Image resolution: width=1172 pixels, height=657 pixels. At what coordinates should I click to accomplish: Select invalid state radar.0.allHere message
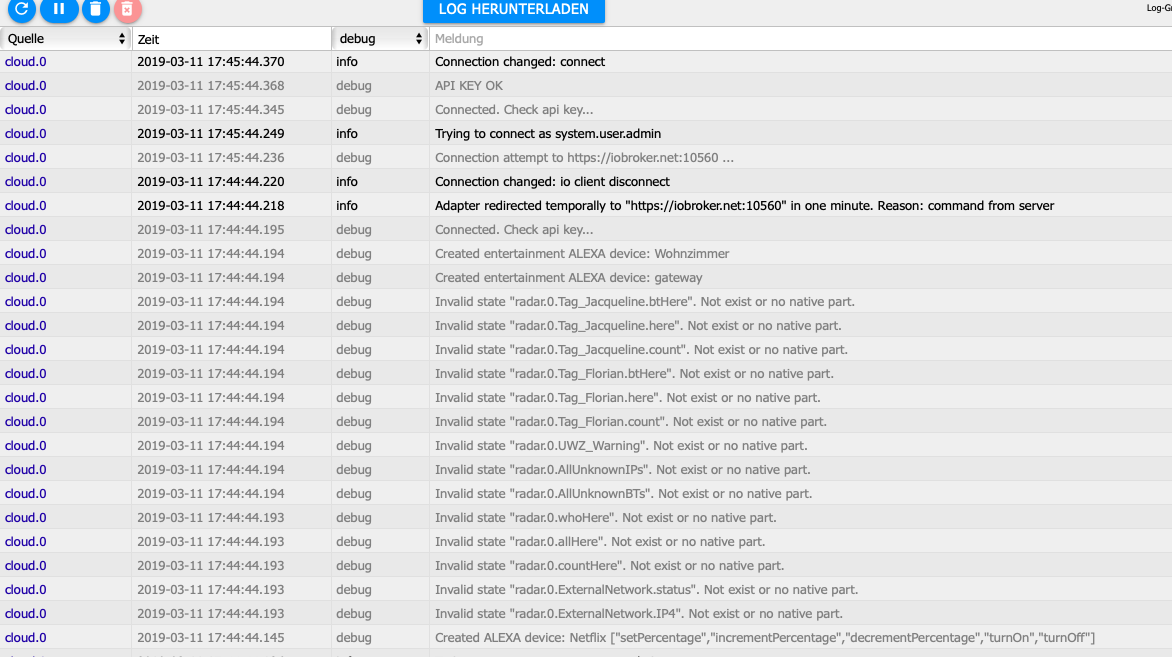pos(600,542)
